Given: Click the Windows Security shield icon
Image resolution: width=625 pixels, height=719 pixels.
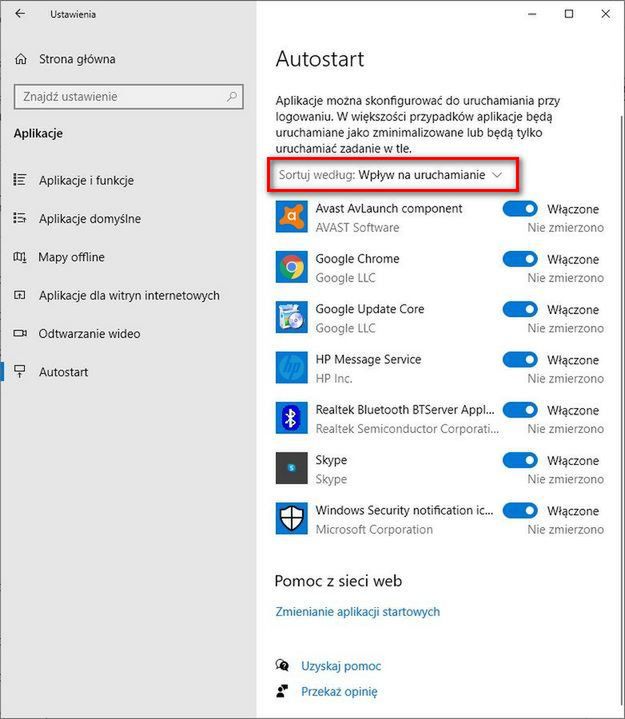Looking at the screenshot, I should [291, 518].
